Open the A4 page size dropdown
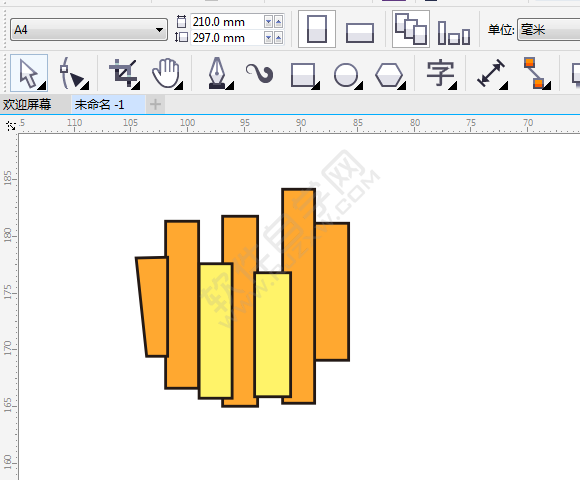 (89, 30)
